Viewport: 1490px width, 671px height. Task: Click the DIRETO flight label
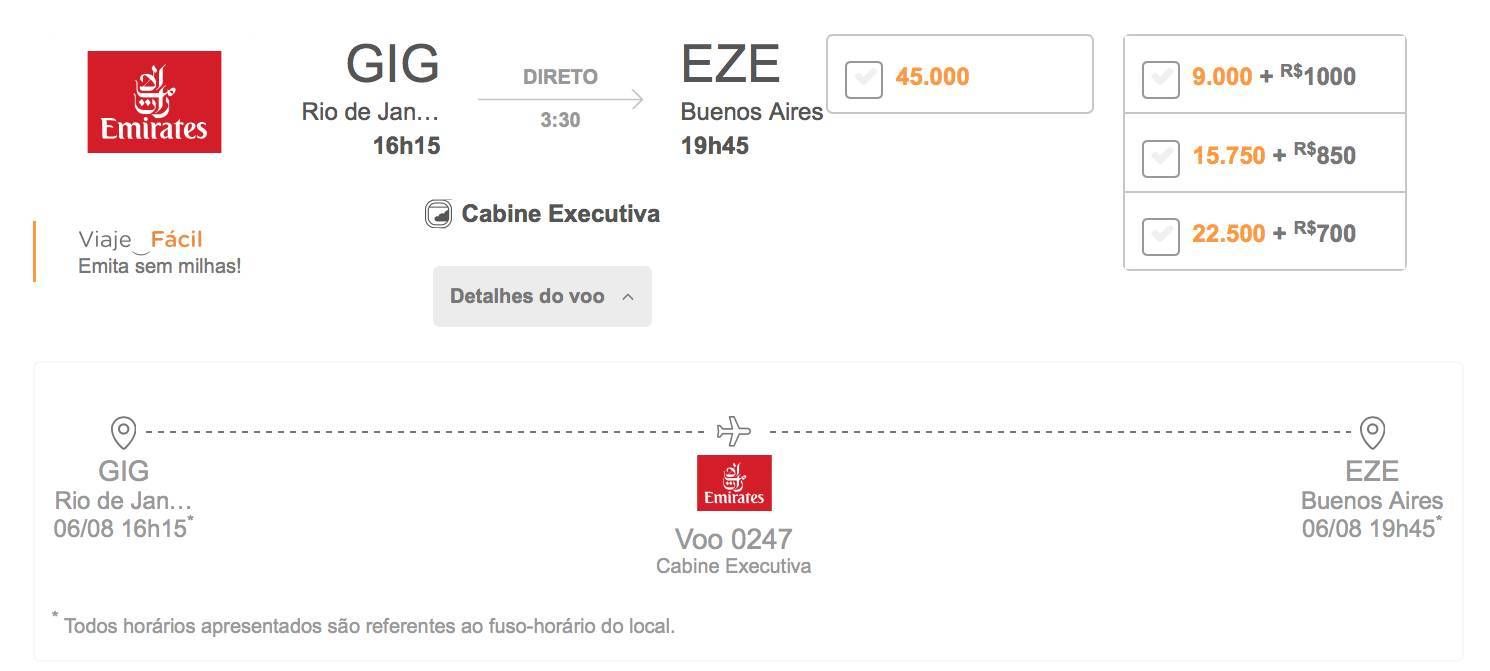pos(560,77)
